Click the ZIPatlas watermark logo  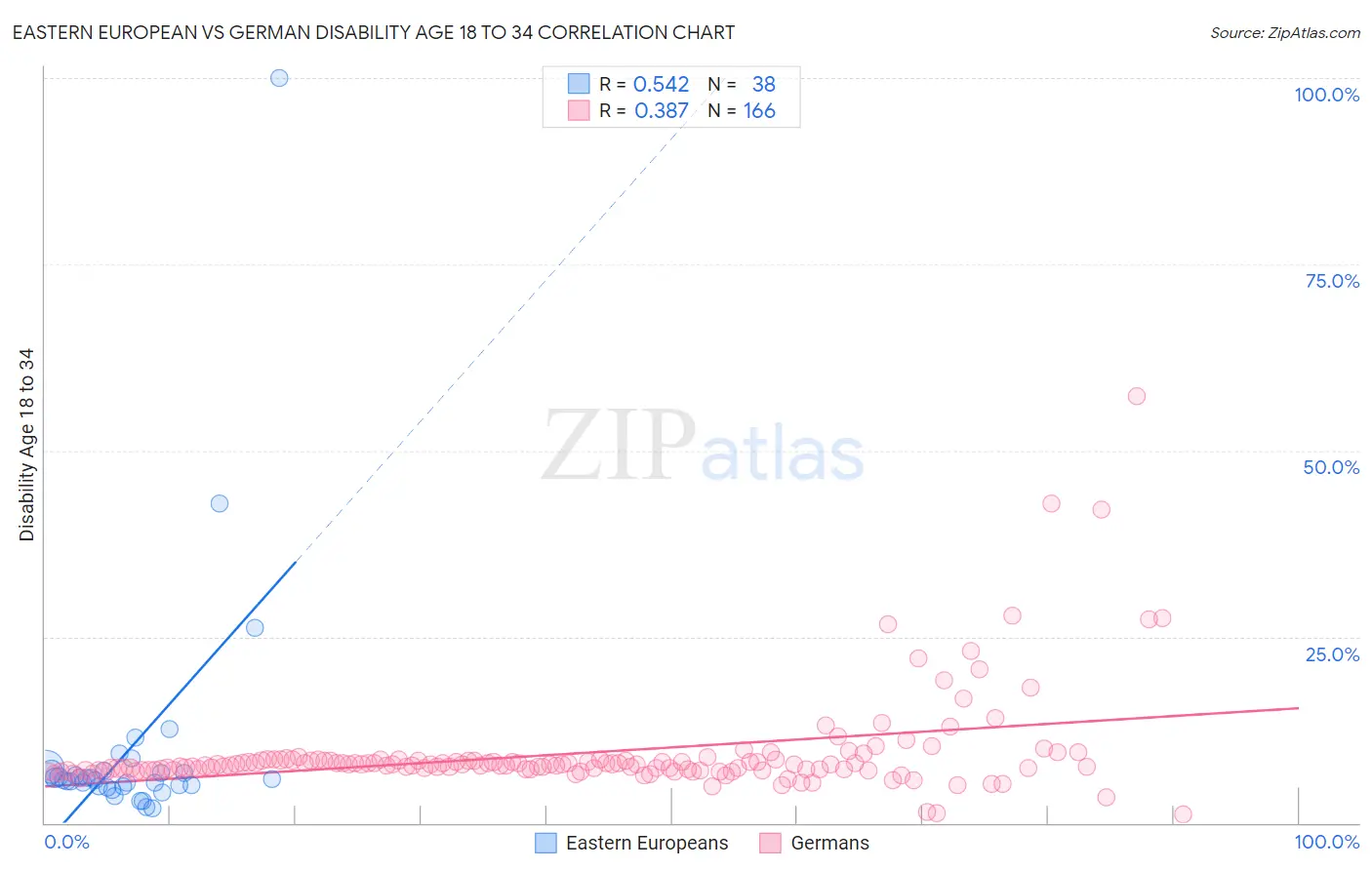click(703, 445)
